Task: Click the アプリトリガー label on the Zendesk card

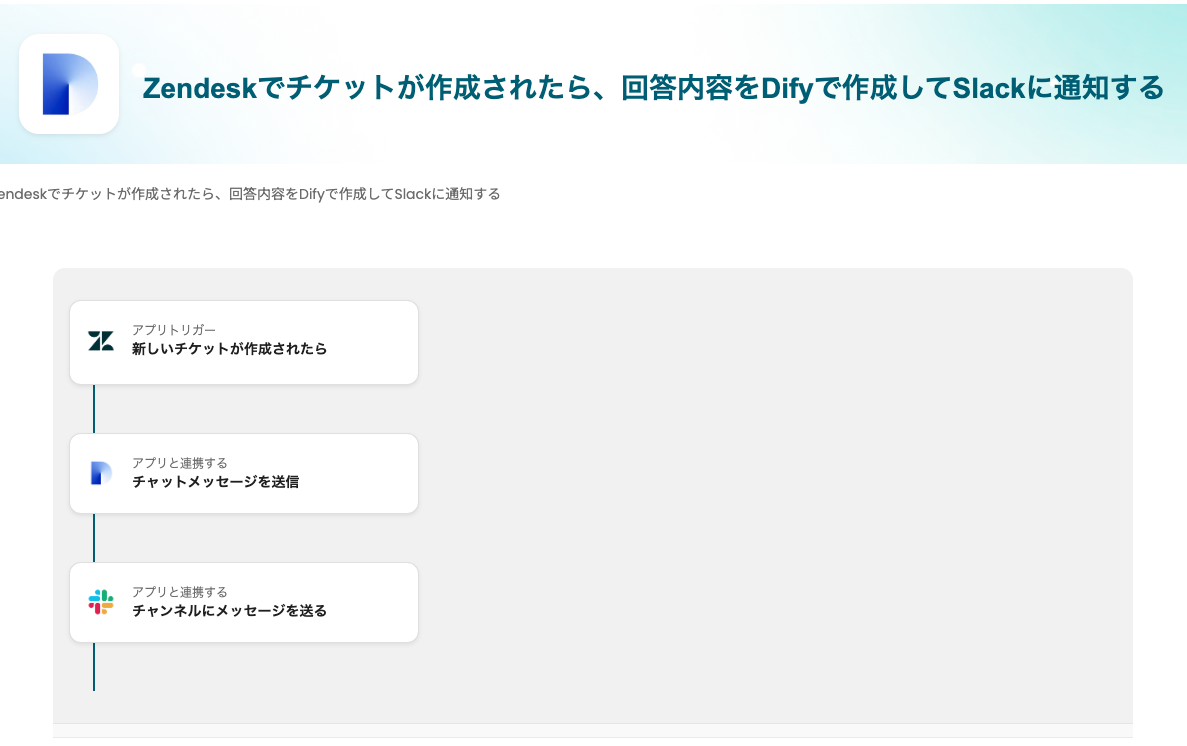Action: [173, 330]
